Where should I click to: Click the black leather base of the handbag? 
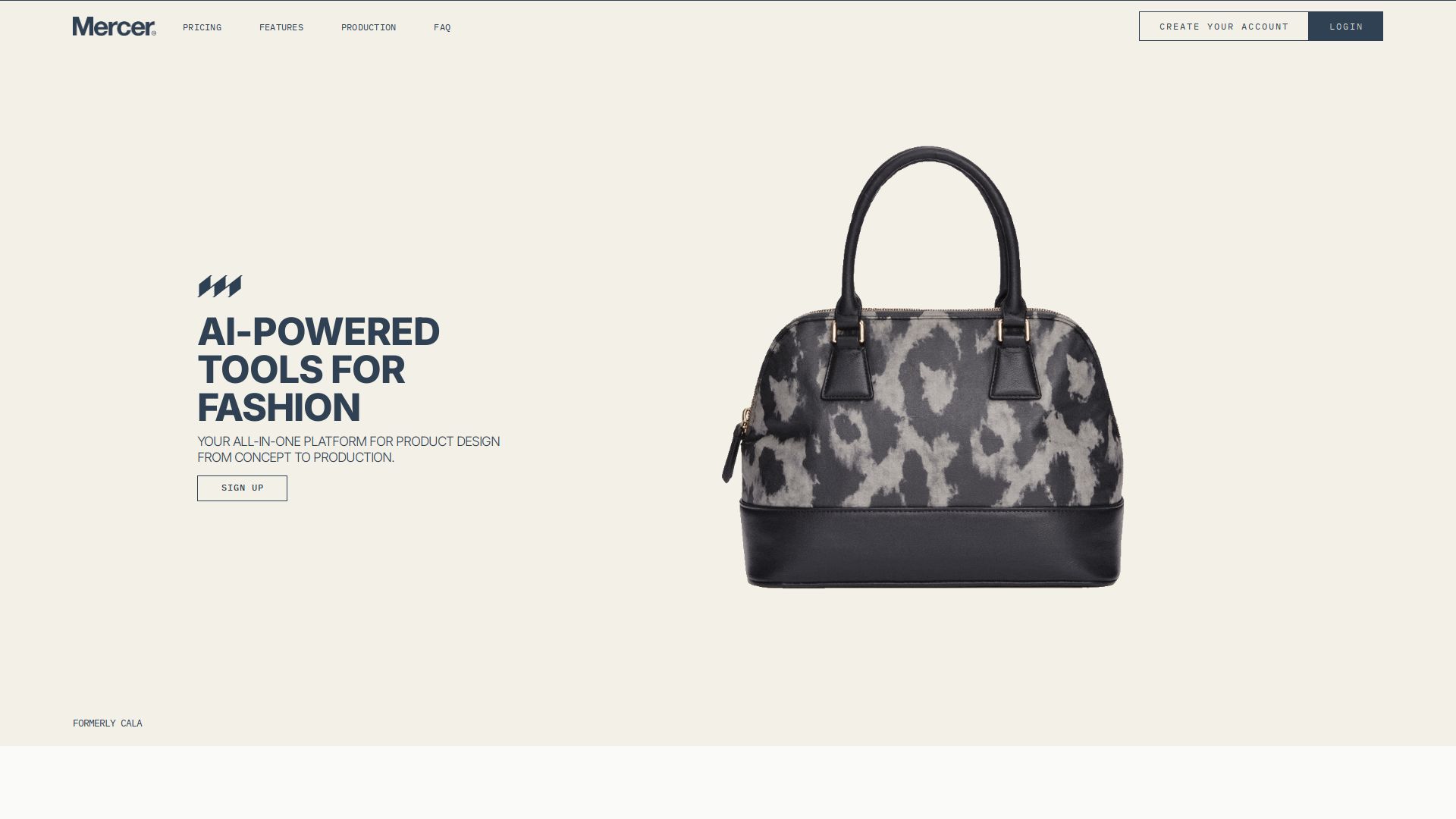point(932,544)
